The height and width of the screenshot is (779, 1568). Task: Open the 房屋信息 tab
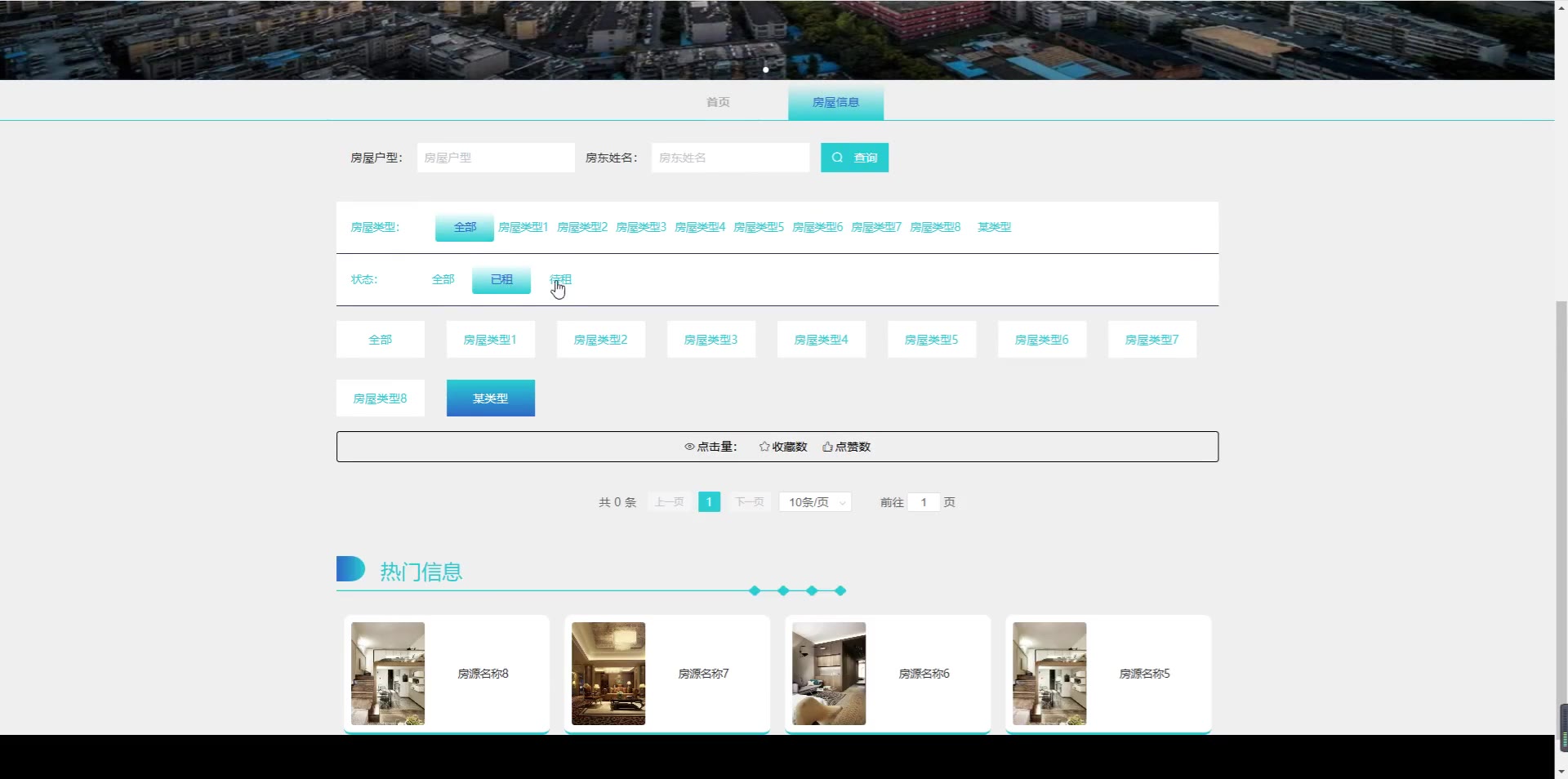[835, 102]
